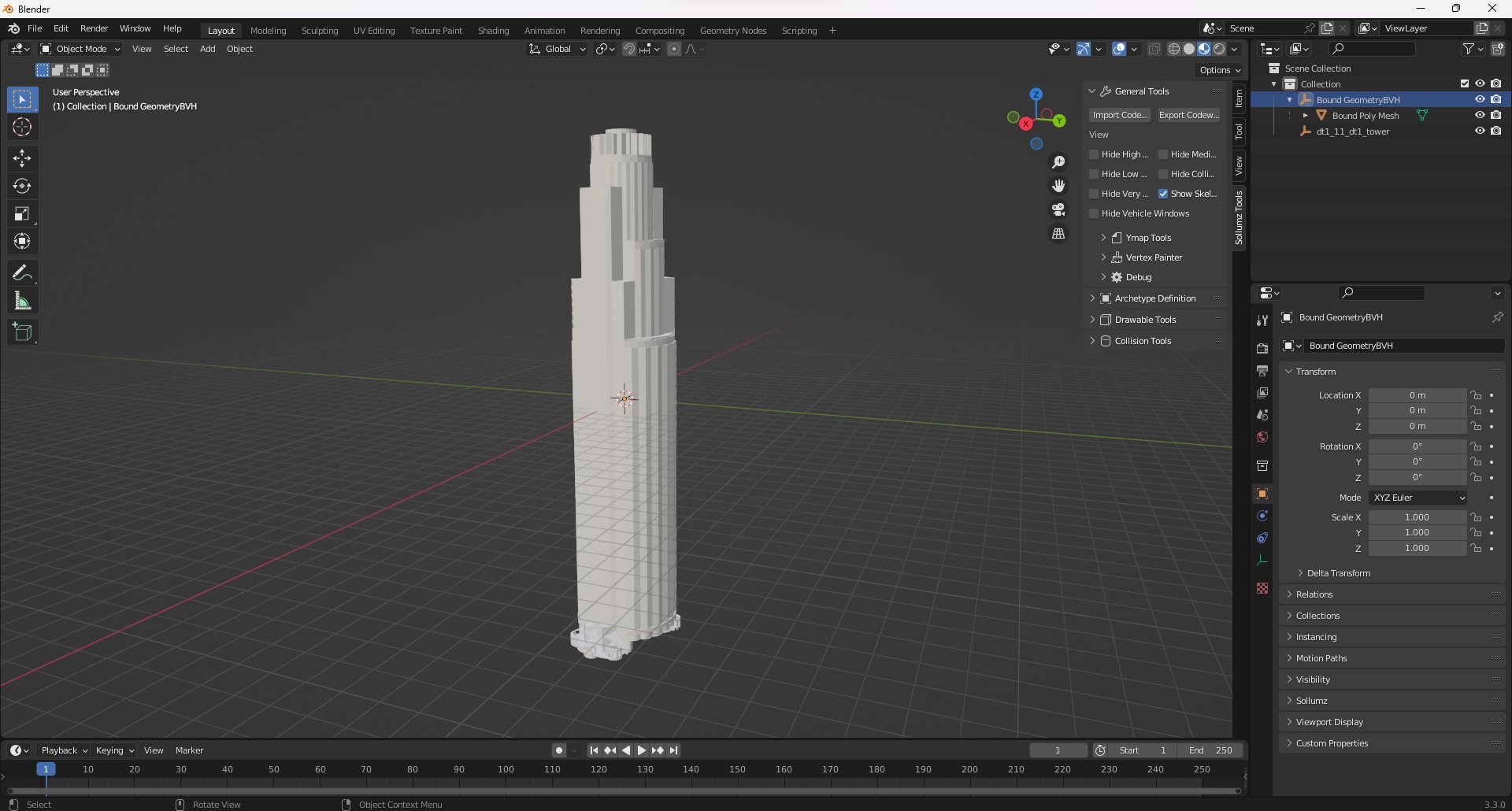The image size is (1512, 811).
Task: Select the Measure tool
Action: [22, 300]
